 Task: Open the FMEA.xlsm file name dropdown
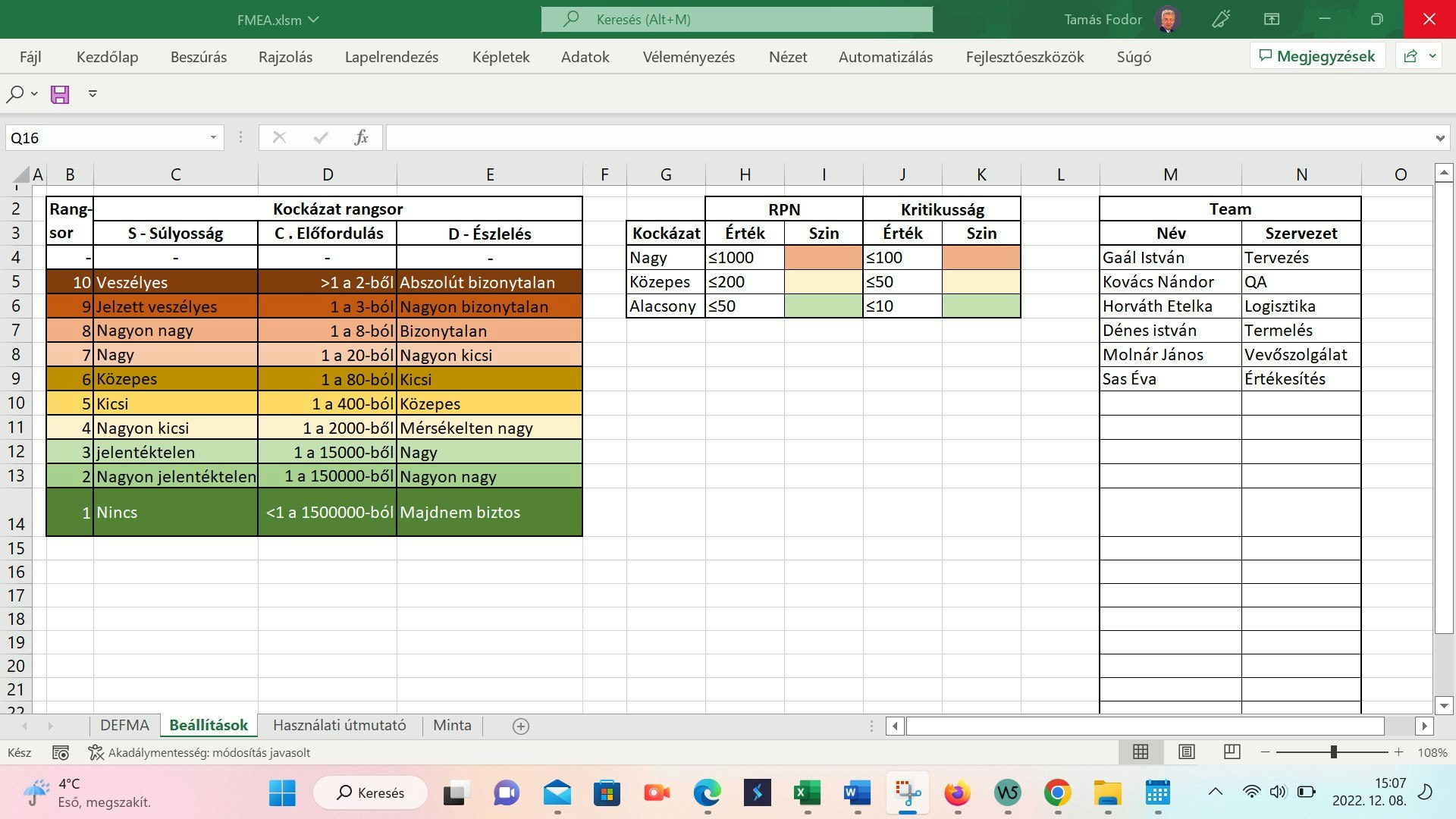(314, 20)
